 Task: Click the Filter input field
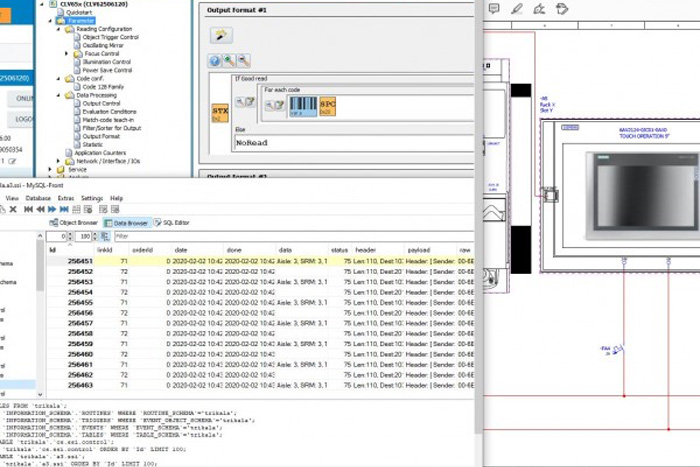tap(293, 236)
